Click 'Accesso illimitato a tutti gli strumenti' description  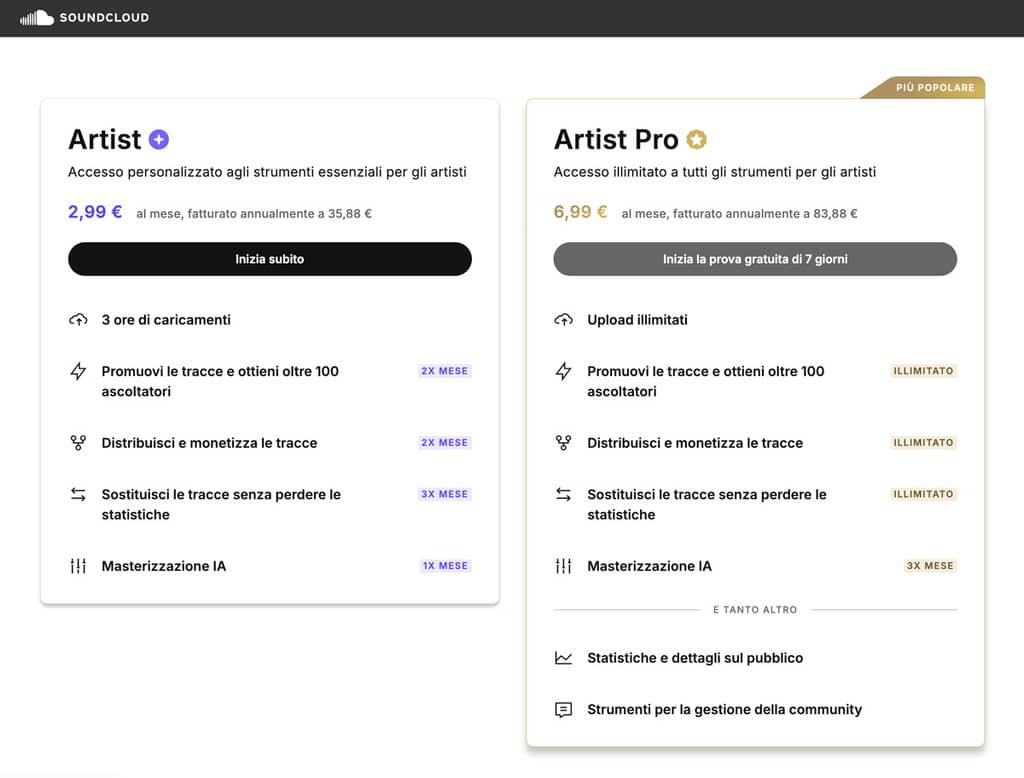715,172
